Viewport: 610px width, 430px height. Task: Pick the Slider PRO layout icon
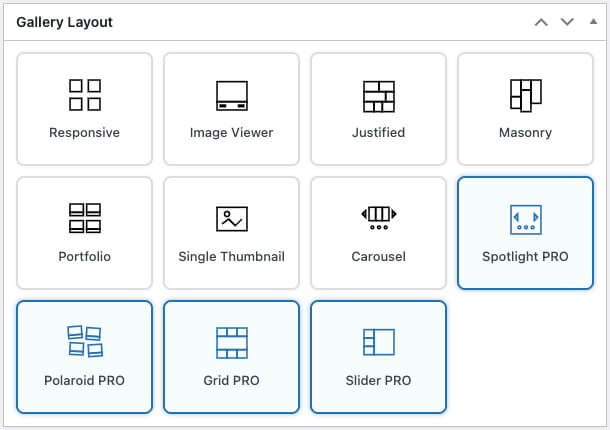[379, 342]
